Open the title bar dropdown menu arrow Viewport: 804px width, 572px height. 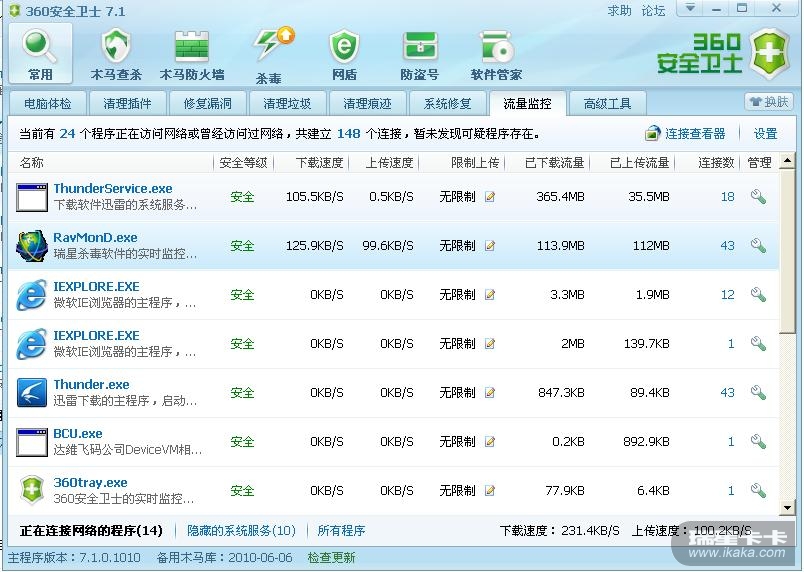pos(690,8)
